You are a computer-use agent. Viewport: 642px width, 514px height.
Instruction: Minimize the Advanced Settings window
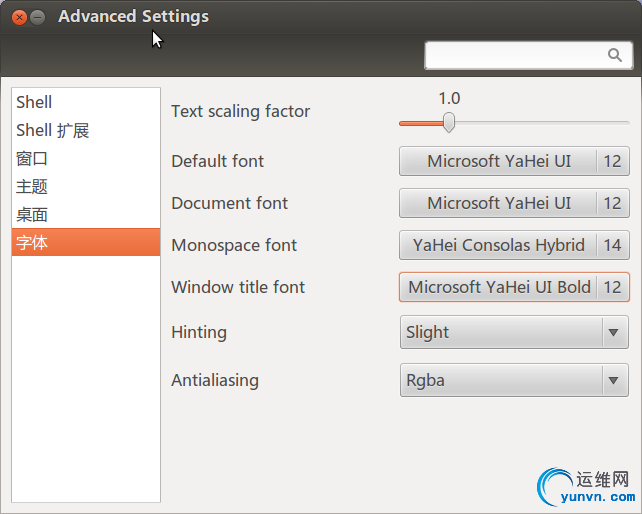tap(38, 17)
